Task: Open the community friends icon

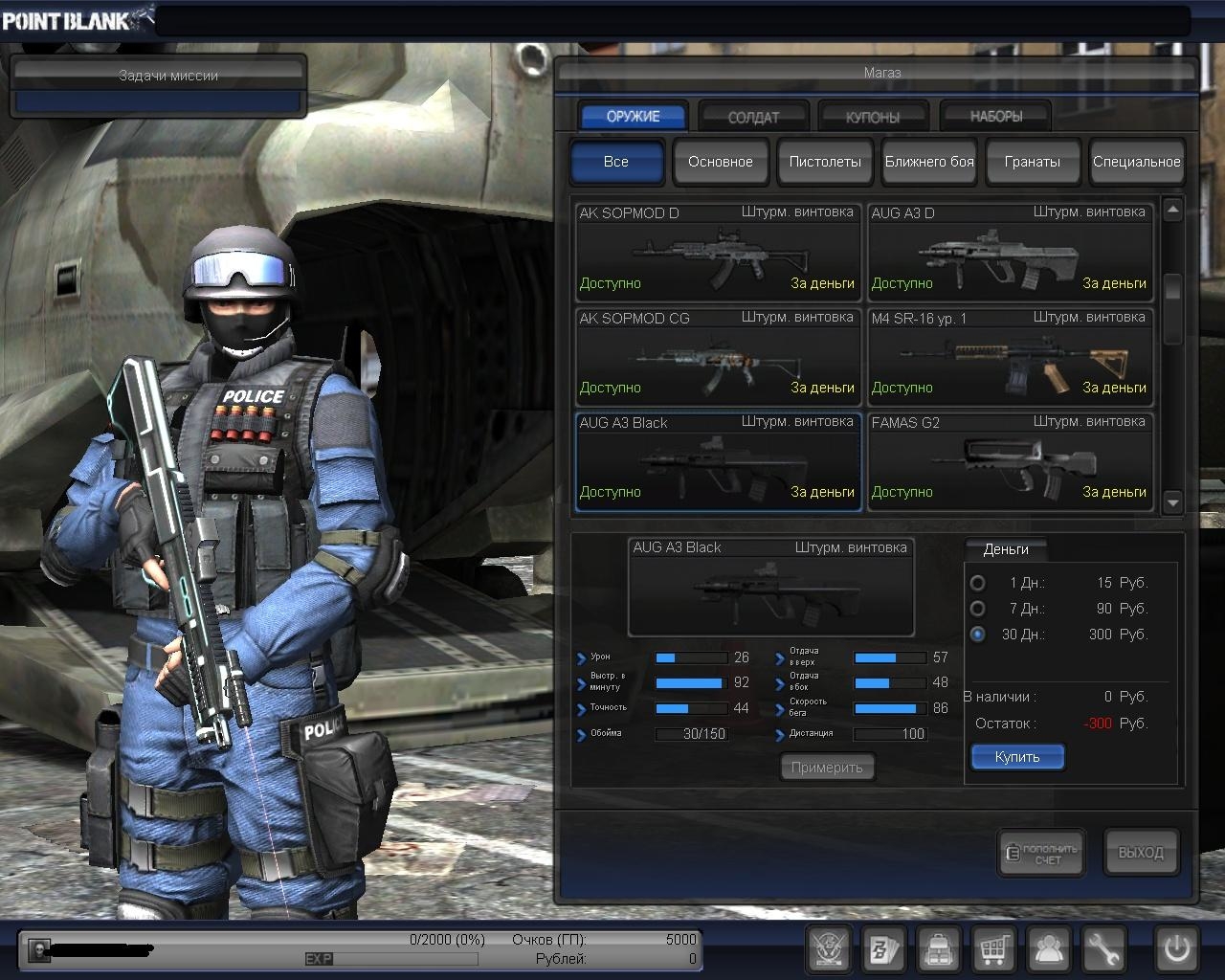Action: (x=1049, y=949)
